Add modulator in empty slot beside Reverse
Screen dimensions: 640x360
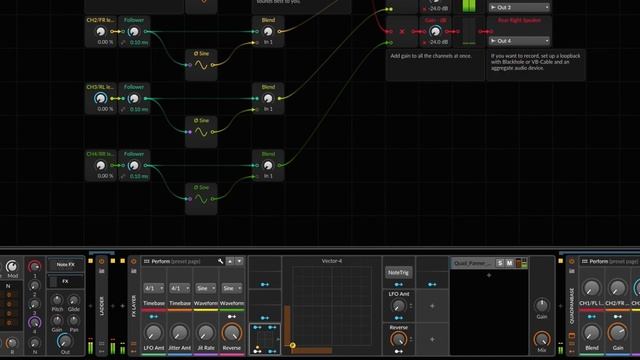coord(432,339)
